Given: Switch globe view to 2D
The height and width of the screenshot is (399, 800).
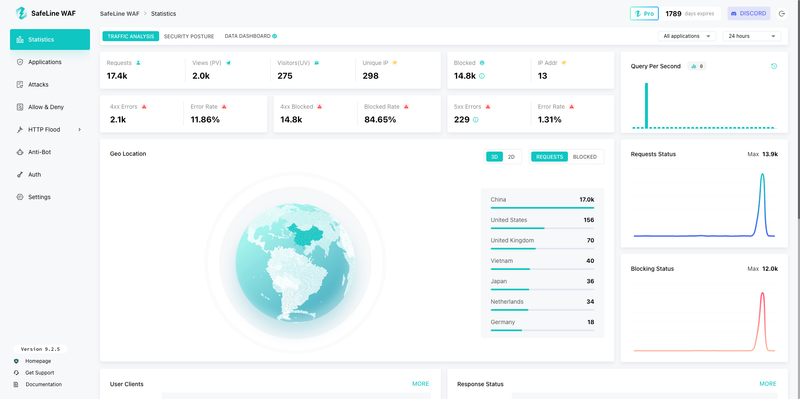Looking at the screenshot, I should pos(511,157).
